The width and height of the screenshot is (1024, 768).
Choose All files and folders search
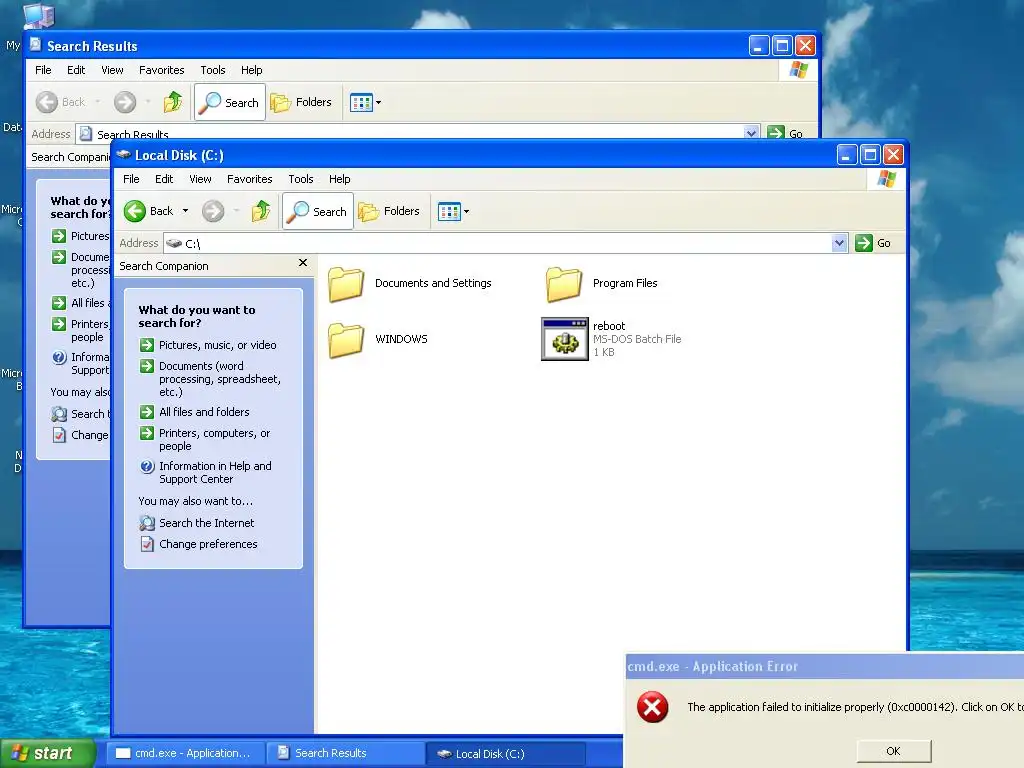(204, 412)
